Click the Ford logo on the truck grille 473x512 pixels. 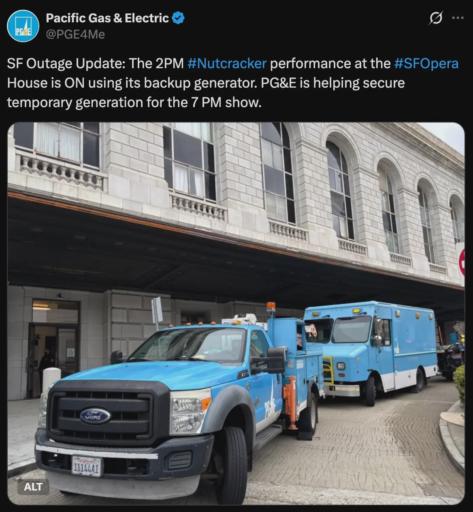95,416
